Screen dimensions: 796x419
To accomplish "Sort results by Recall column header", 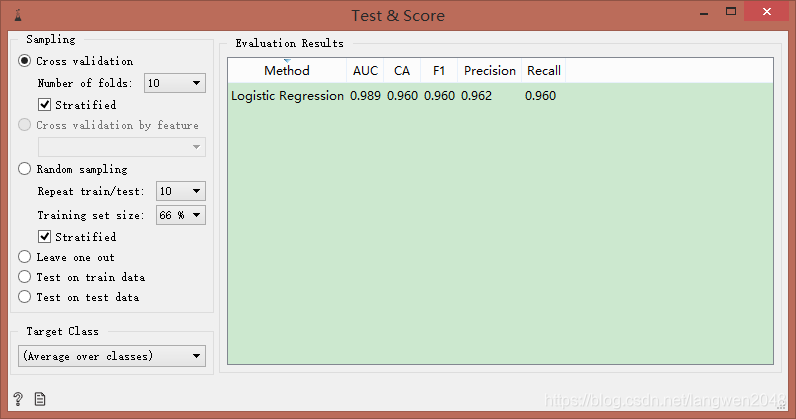I will tap(544, 71).
